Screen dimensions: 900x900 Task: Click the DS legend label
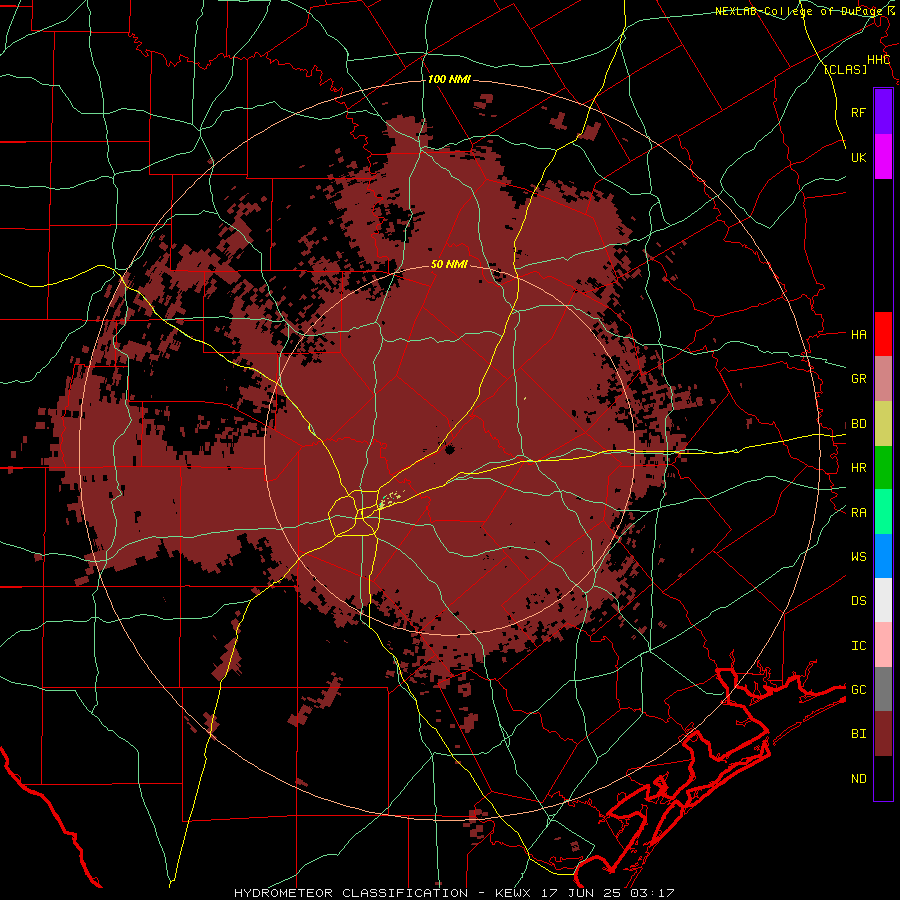(858, 601)
